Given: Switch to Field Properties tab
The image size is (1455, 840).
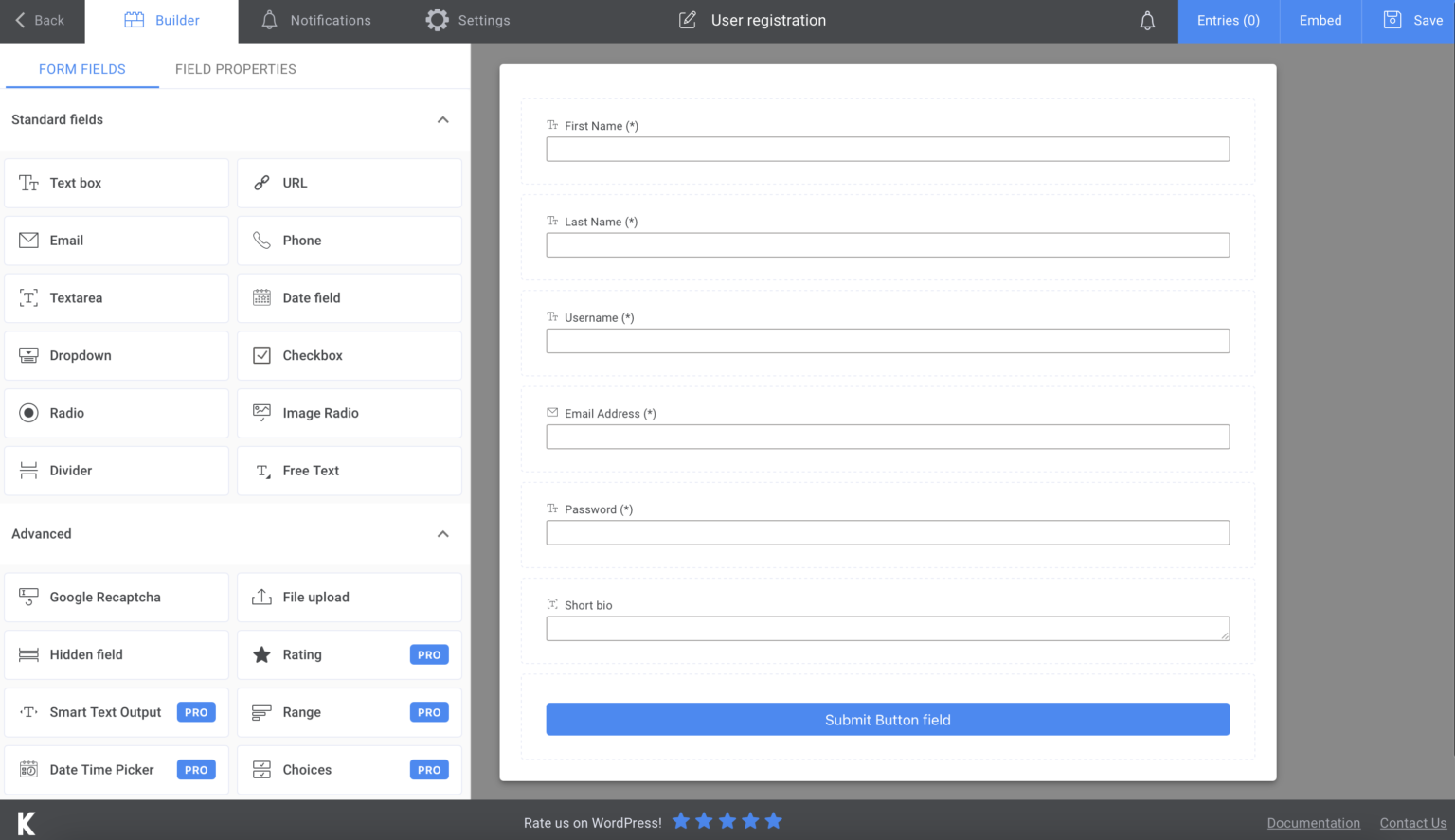Looking at the screenshot, I should (235, 69).
